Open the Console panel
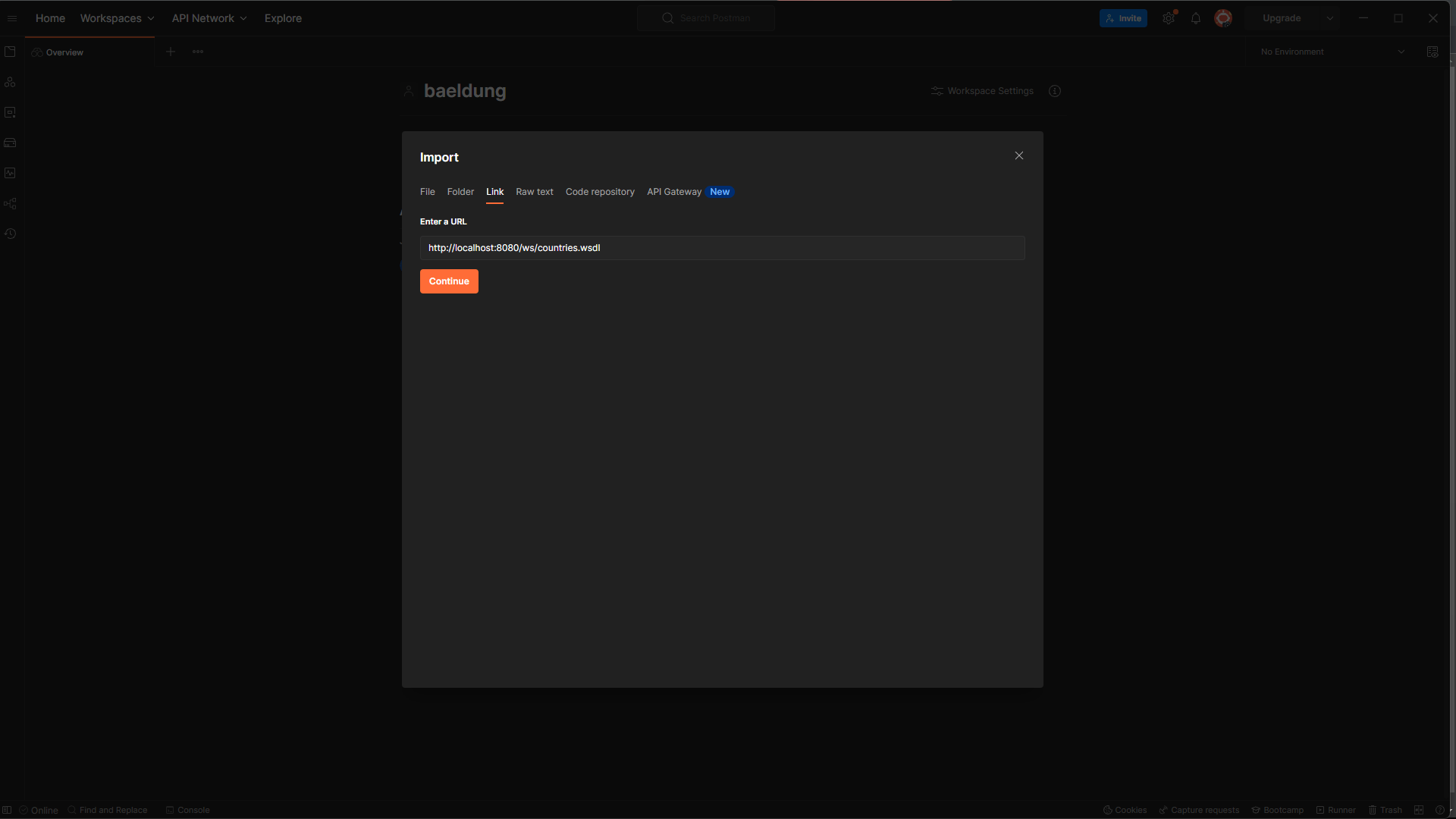Image resolution: width=1456 pixels, height=819 pixels. pos(187,810)
